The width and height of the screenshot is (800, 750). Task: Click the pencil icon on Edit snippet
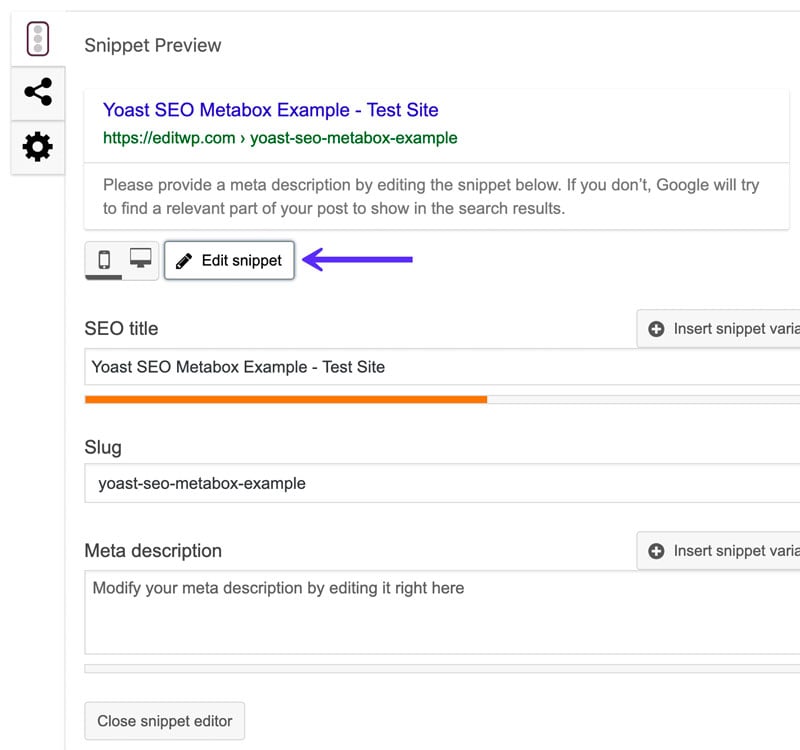point(184,261)
